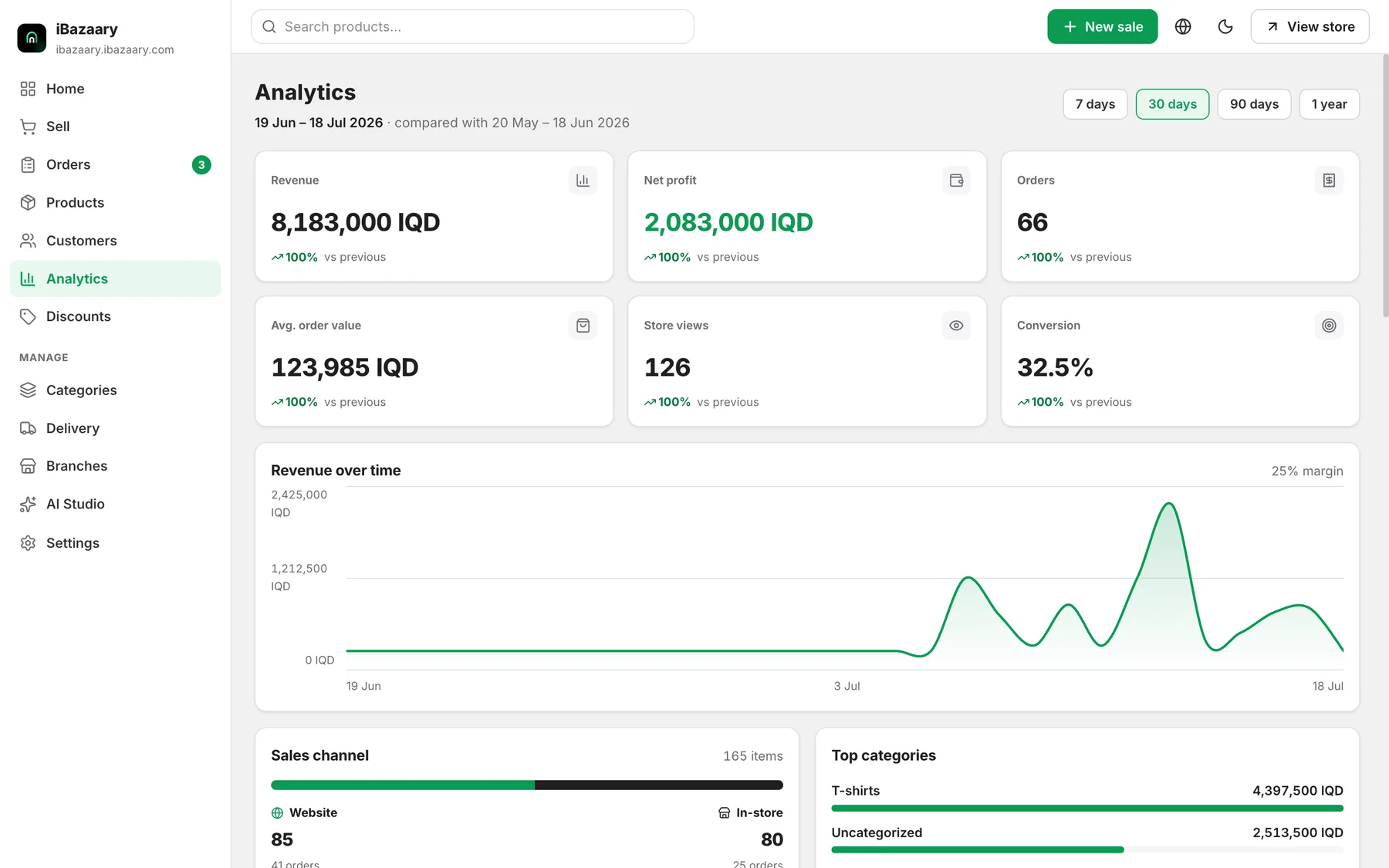This screenshot has width=1389, height=868.
Task: Select Analytics in the sidebar
Action: [115, 279]
